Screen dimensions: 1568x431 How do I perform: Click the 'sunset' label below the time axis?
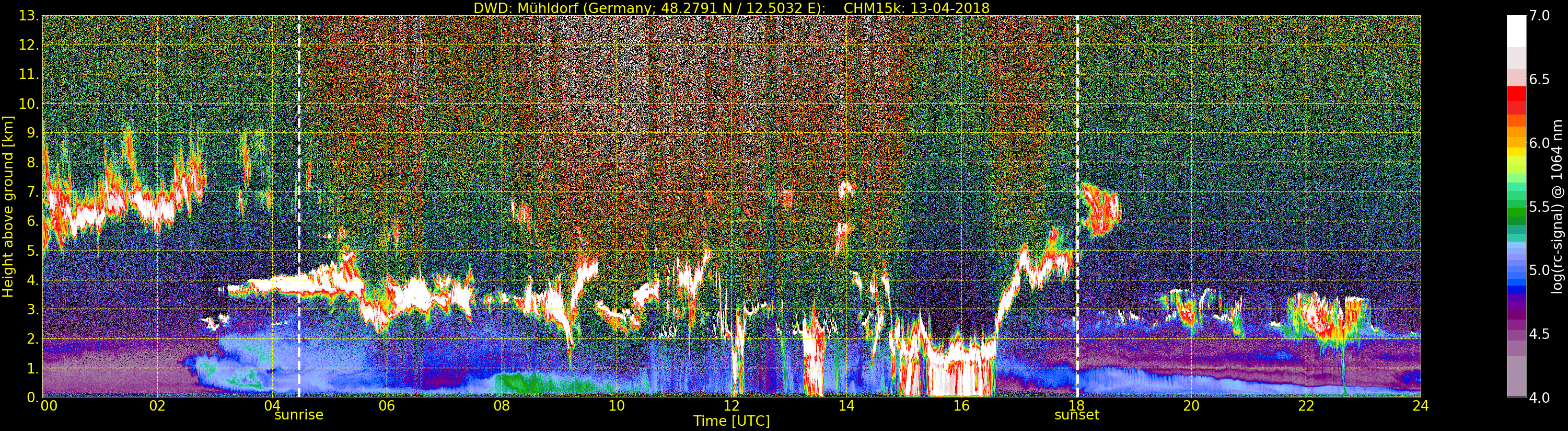tap(1077, 415)
